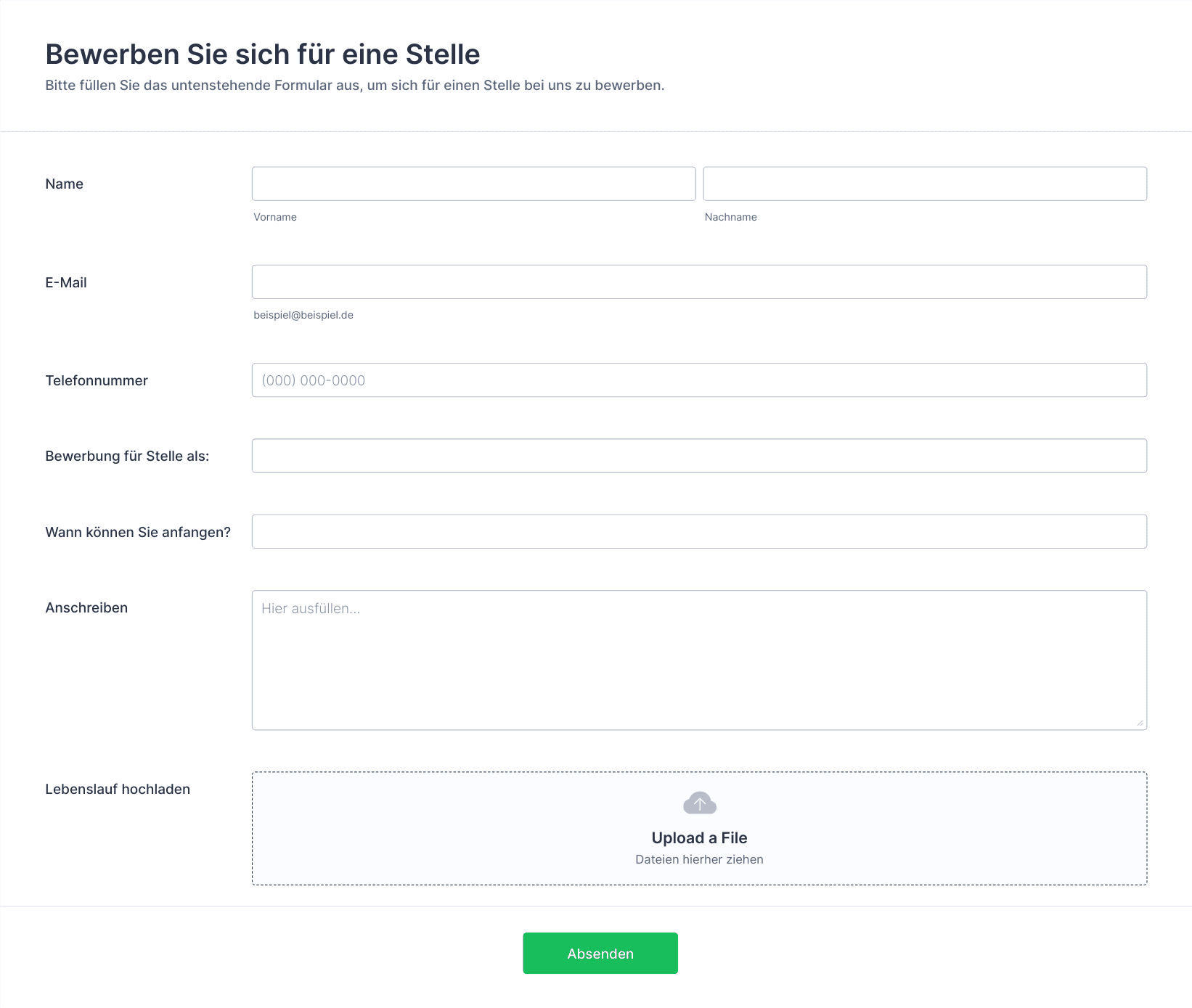Click the cloud upload icon
Viewport: 1192px width, 1008px height.
(700, 803)
